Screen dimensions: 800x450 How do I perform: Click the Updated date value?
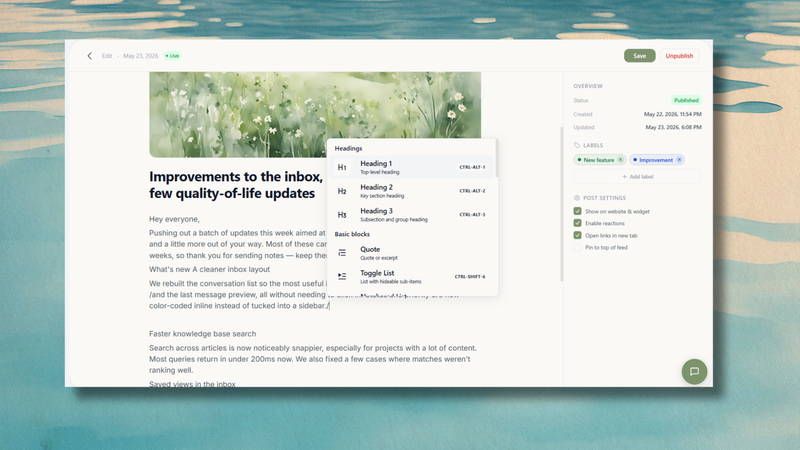click(x=673, y=127)
